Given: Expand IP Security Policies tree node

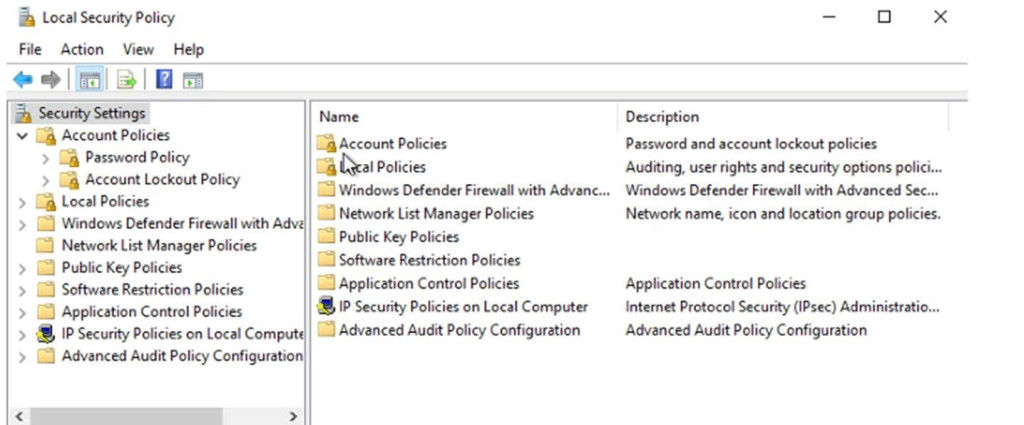Looking at the screenshot, I should (x=22, y=335).
